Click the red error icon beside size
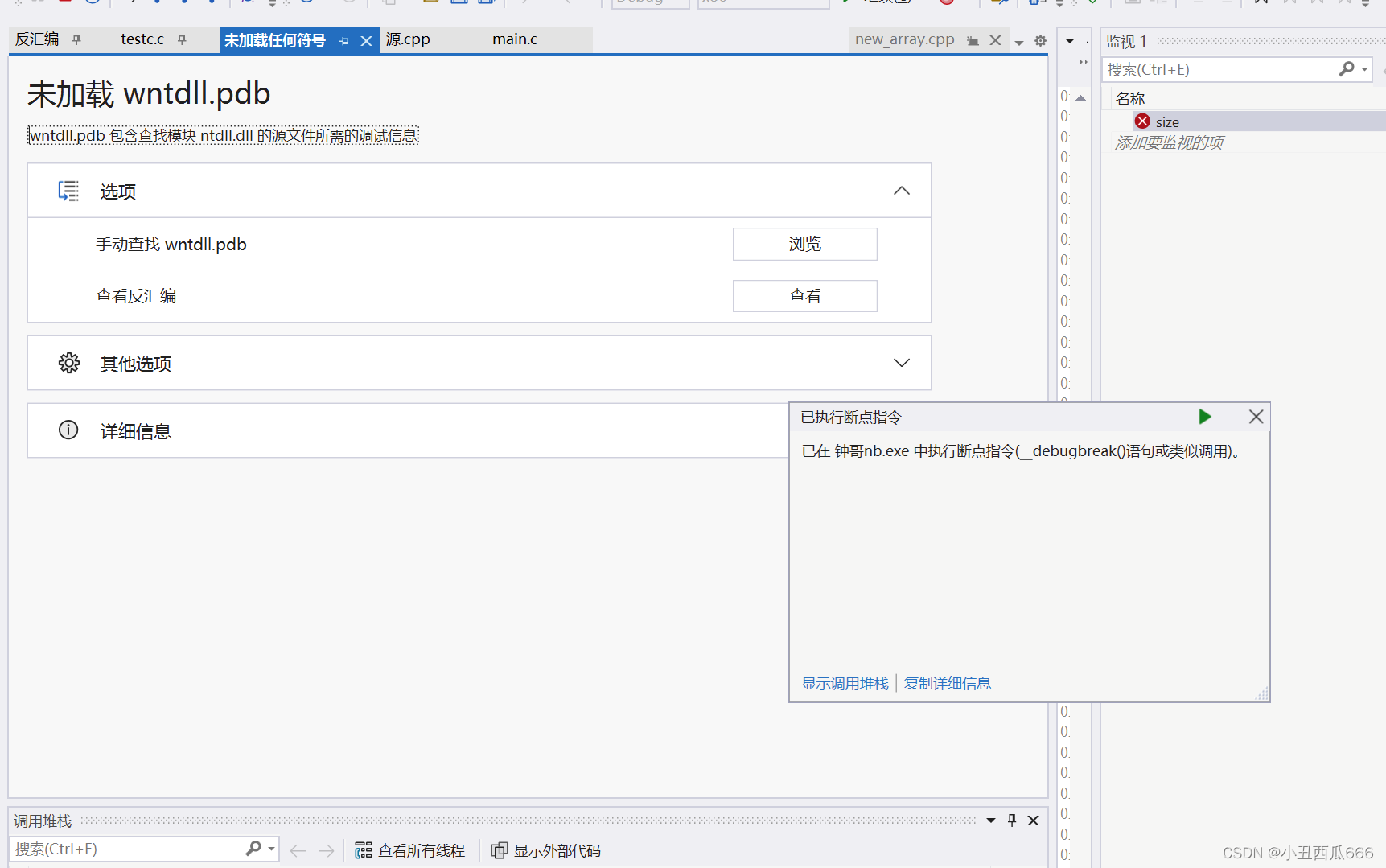Viewport: 1386px width, 868px height. click(x=1142, y=121)
